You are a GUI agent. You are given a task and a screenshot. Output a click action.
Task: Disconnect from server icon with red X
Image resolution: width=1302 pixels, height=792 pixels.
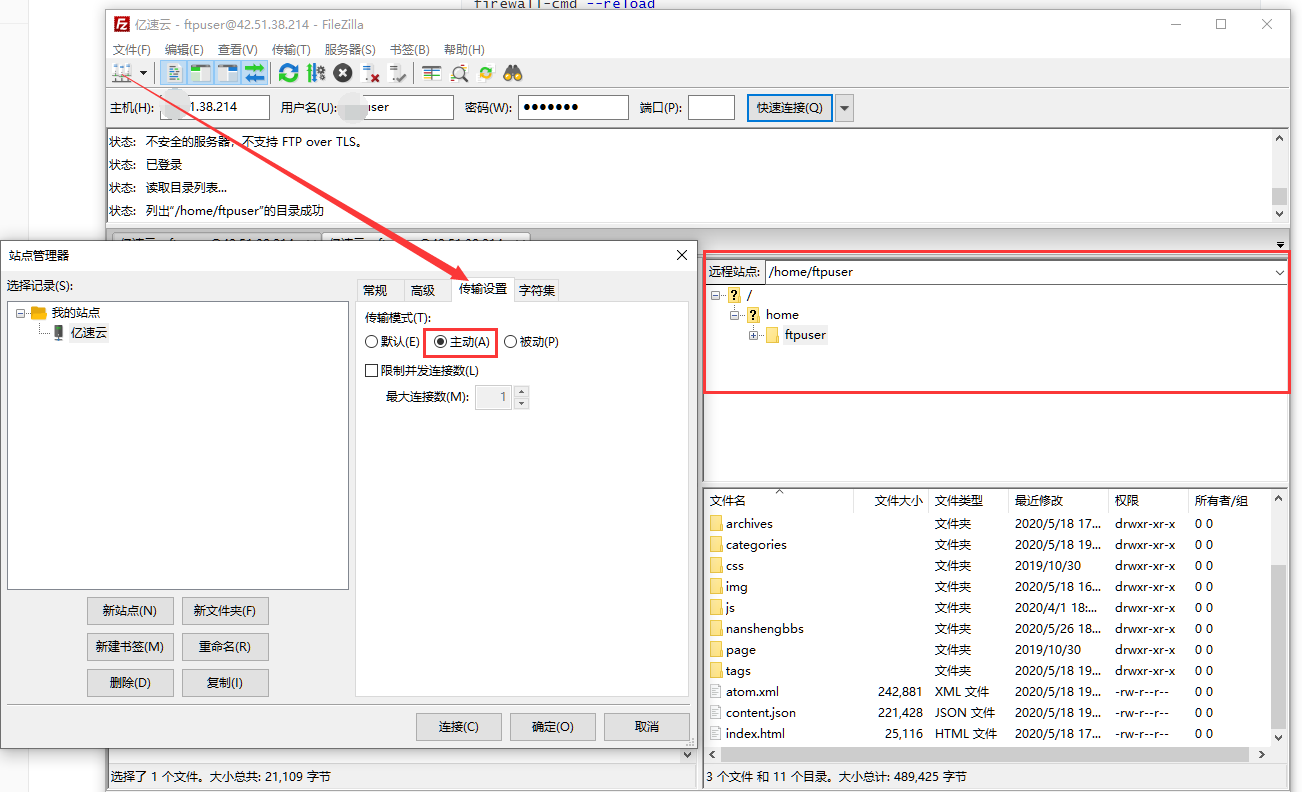coord(371,73)
